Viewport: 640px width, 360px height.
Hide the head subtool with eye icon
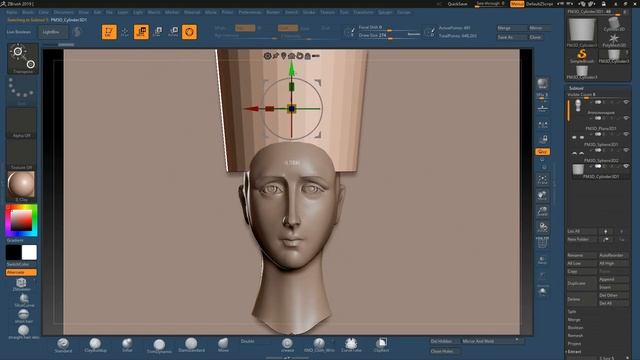coord(626,102)
